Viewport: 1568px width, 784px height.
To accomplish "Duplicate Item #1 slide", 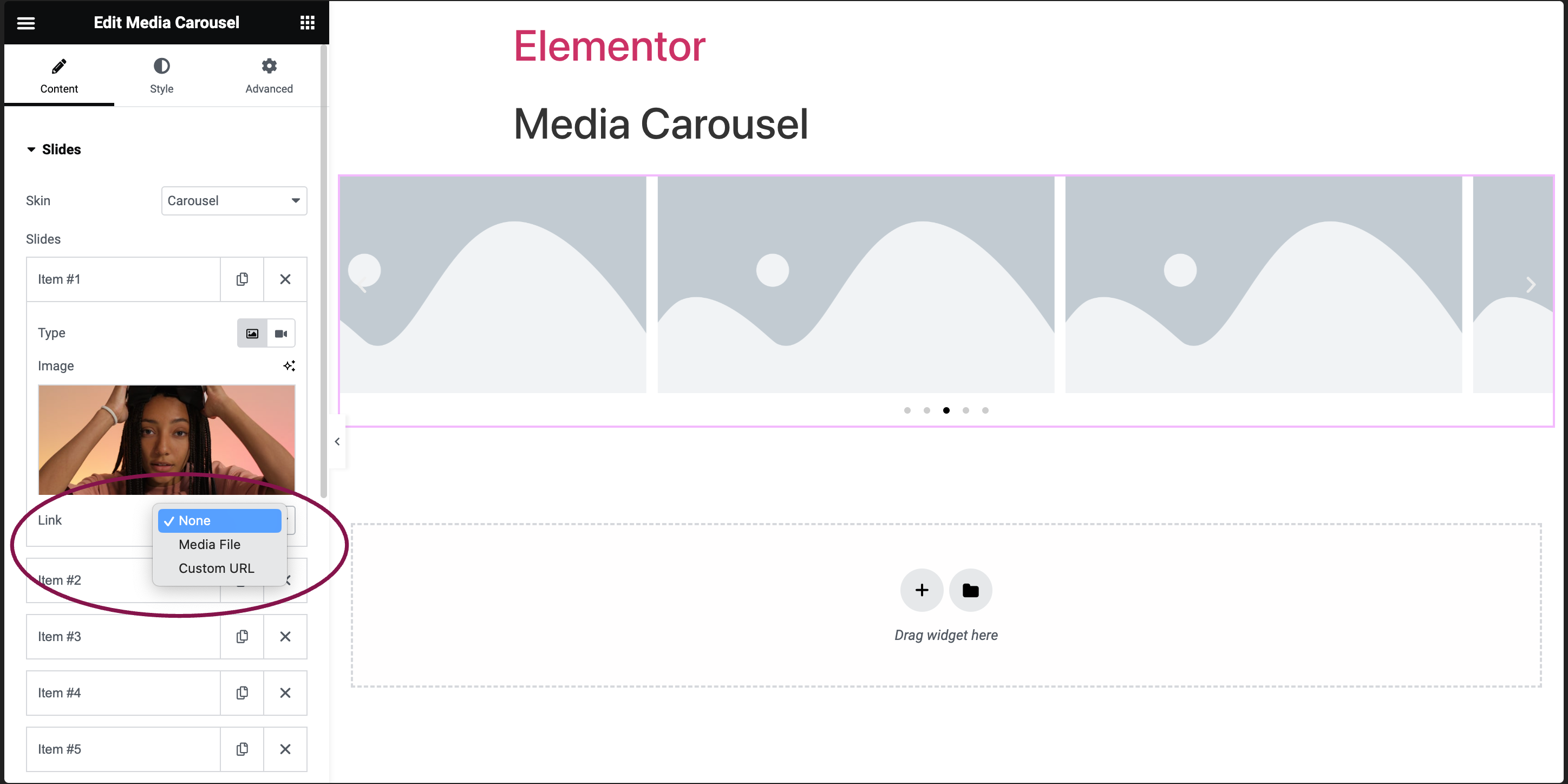I will click(x=242, y=279).
